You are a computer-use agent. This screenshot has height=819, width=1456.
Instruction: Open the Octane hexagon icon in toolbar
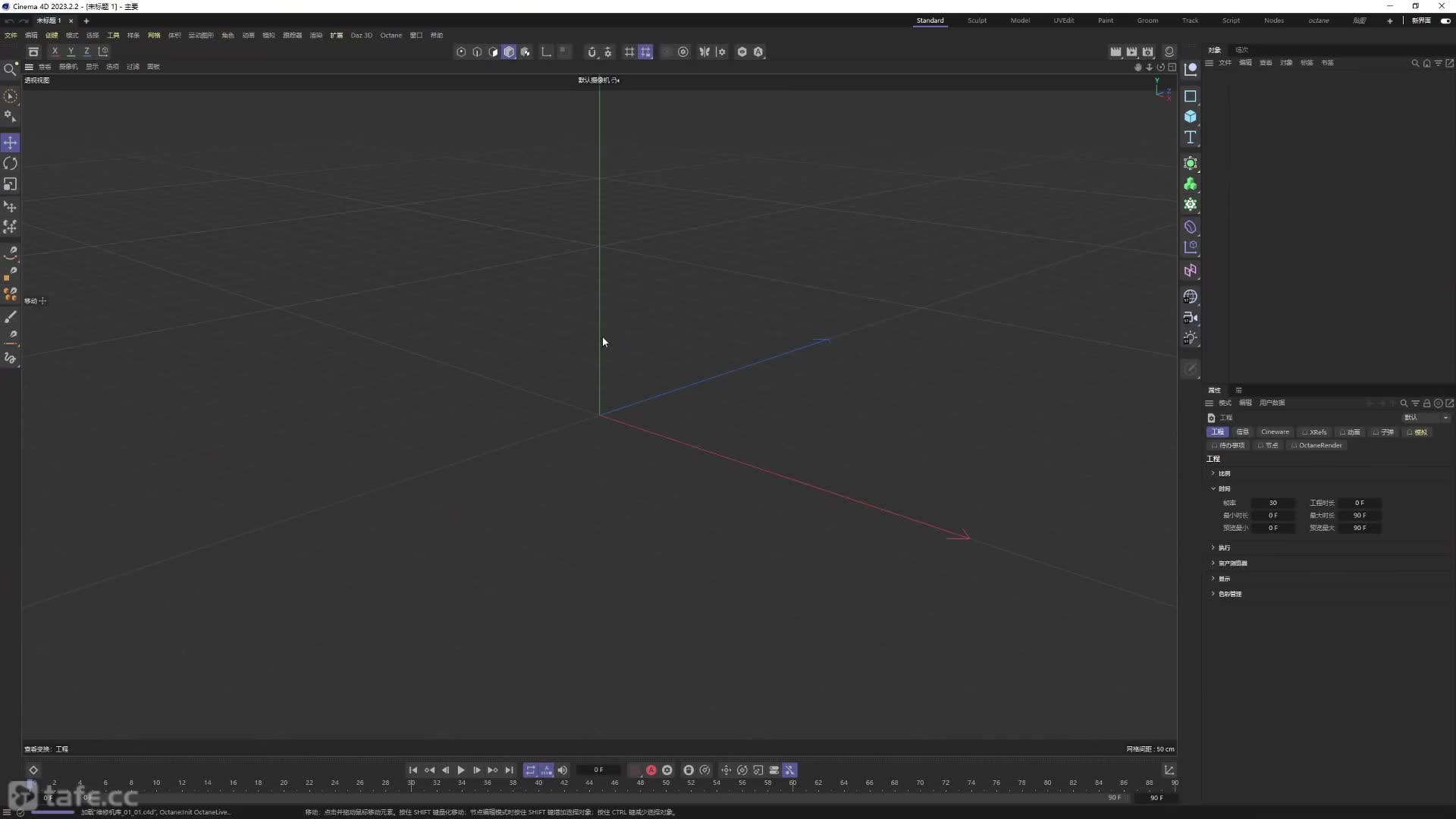click(x=742, y=52)
